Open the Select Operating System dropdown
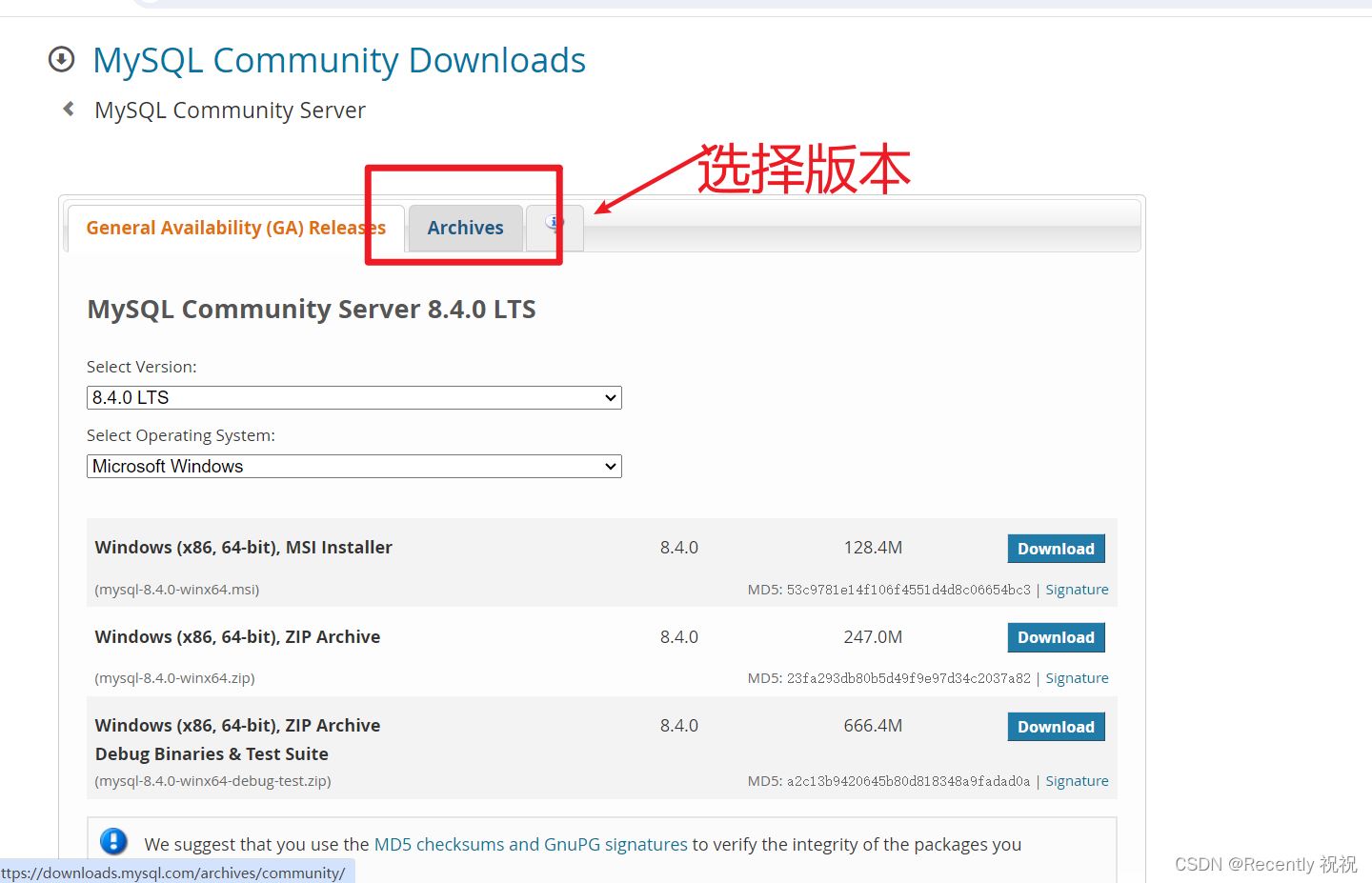The image size is (1372, 883). (354, 466)
